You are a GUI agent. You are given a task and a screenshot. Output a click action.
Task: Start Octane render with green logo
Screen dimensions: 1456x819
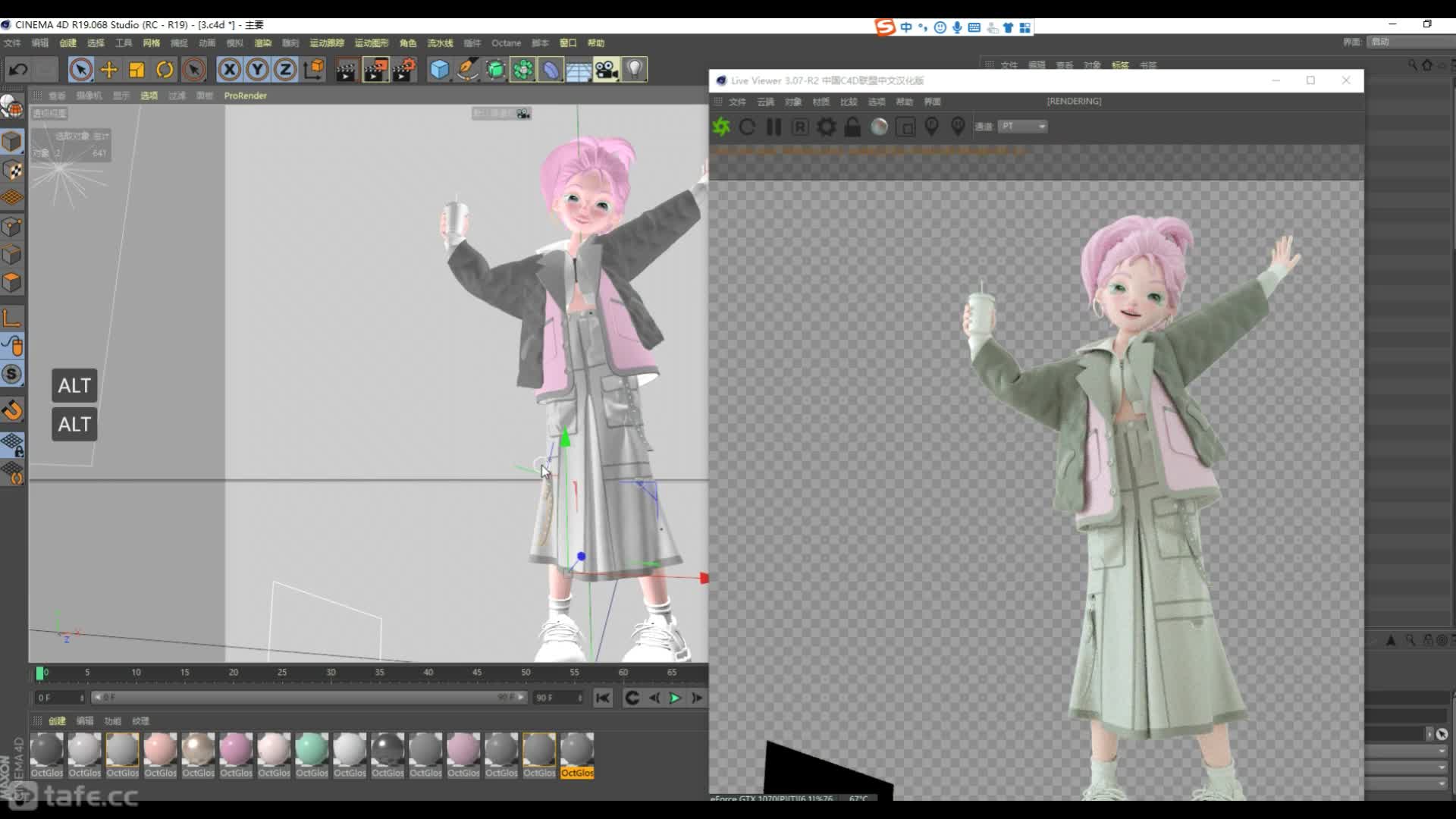click(x=721, y=127)
